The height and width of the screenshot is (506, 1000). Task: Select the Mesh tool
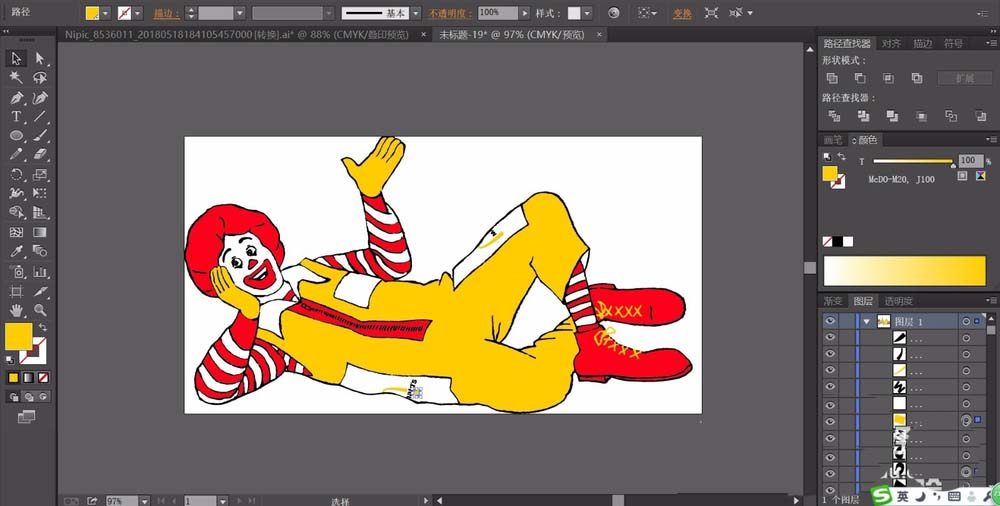pos(16,233)
